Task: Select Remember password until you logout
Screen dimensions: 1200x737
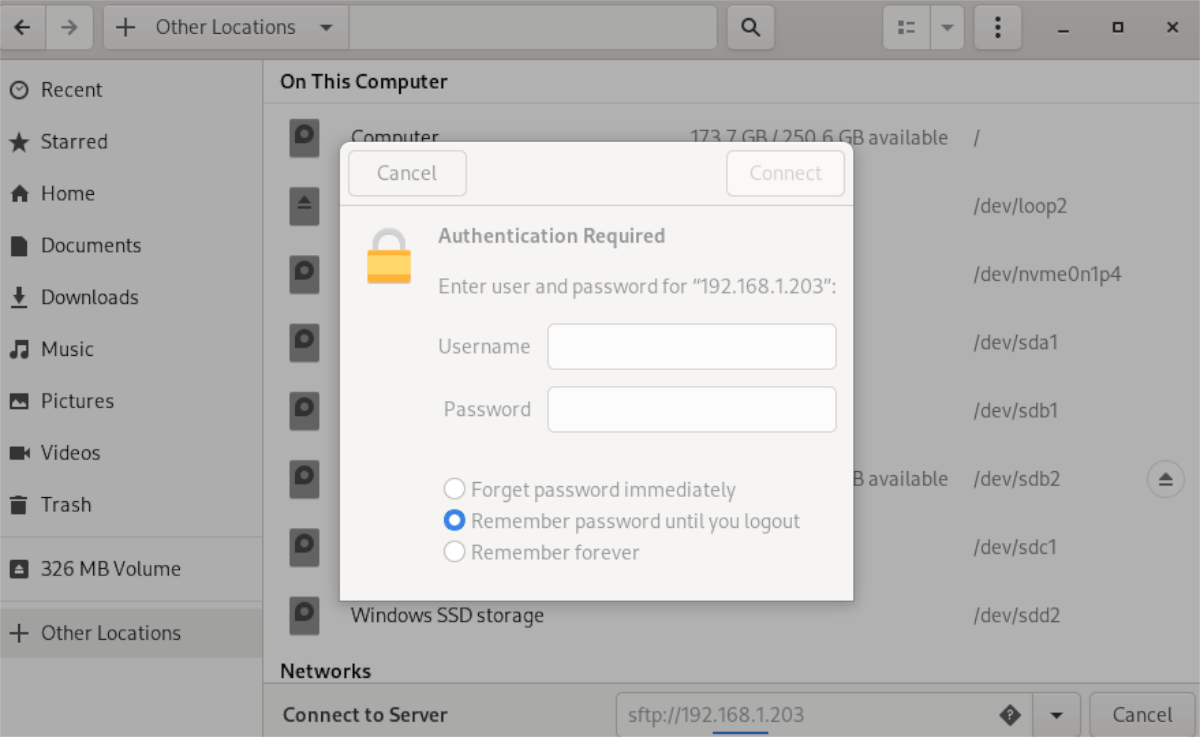Action: [454, 520]
